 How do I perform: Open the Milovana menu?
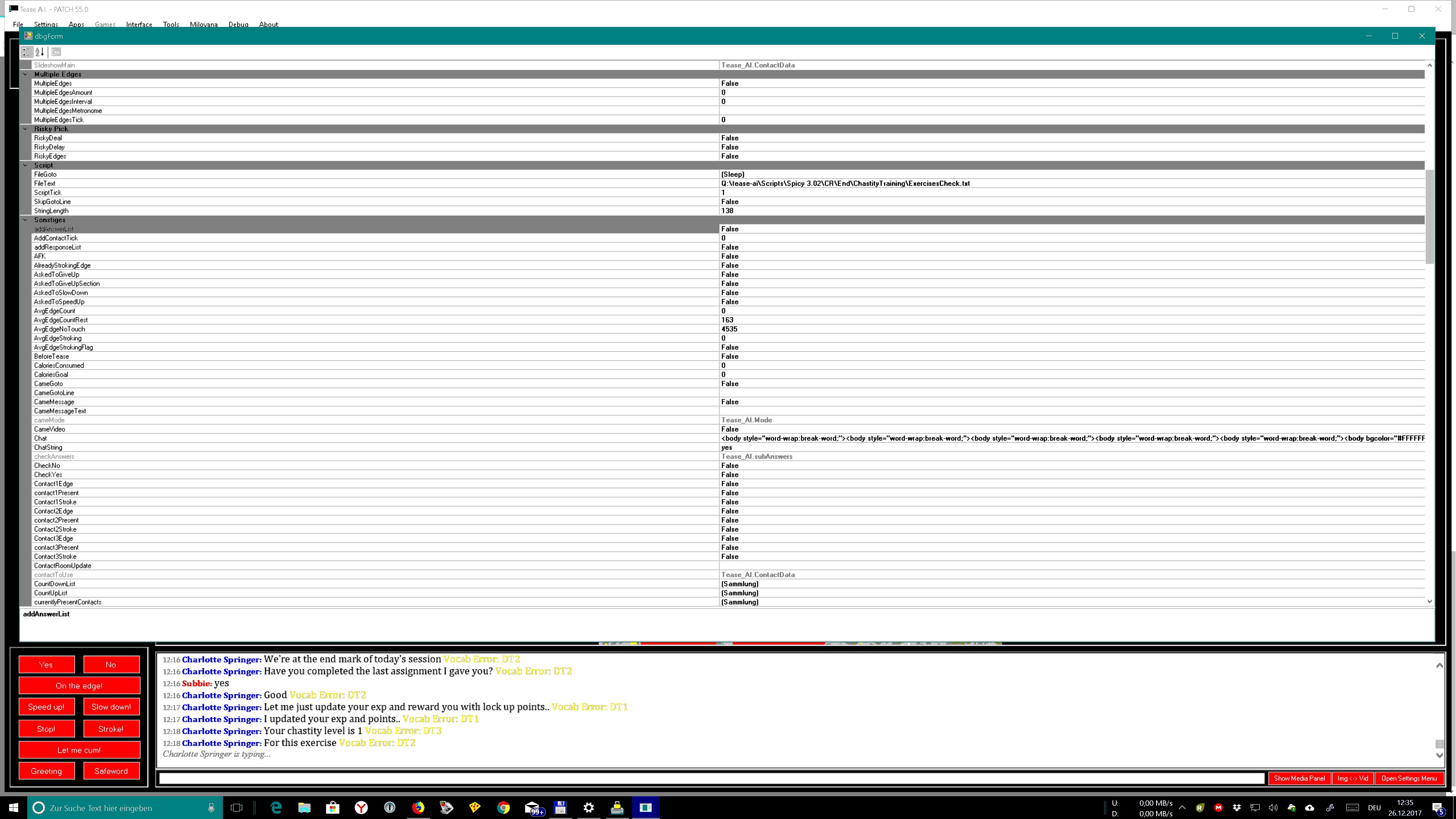click(x=204, y=24)
